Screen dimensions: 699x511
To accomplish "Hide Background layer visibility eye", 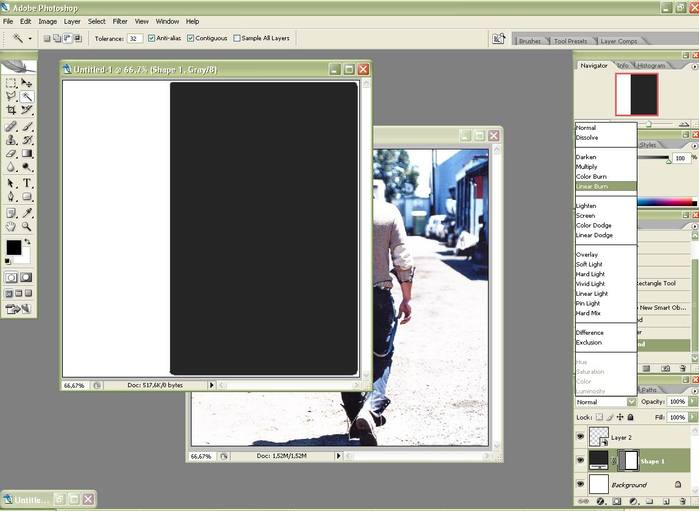I will pyautogui.click(x=580, y=484).
